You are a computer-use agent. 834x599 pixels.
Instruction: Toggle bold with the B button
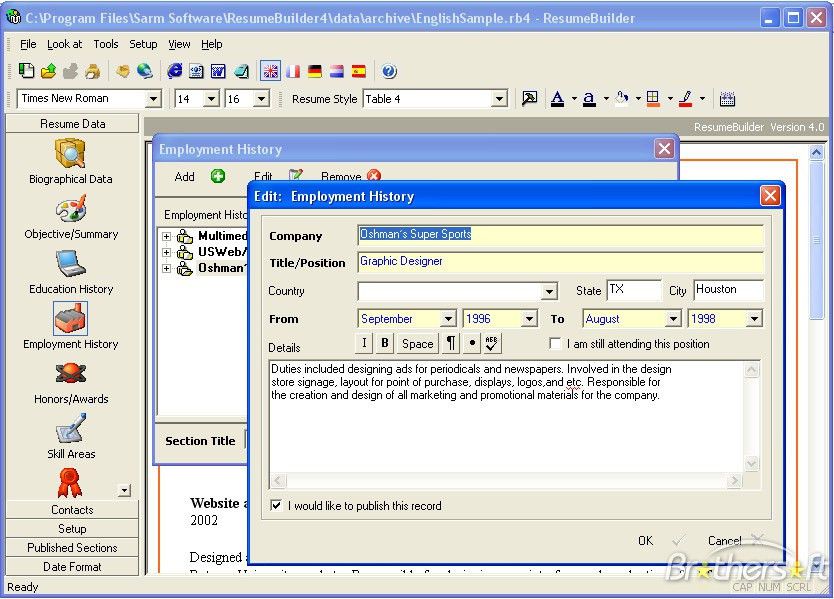(385, 343)
